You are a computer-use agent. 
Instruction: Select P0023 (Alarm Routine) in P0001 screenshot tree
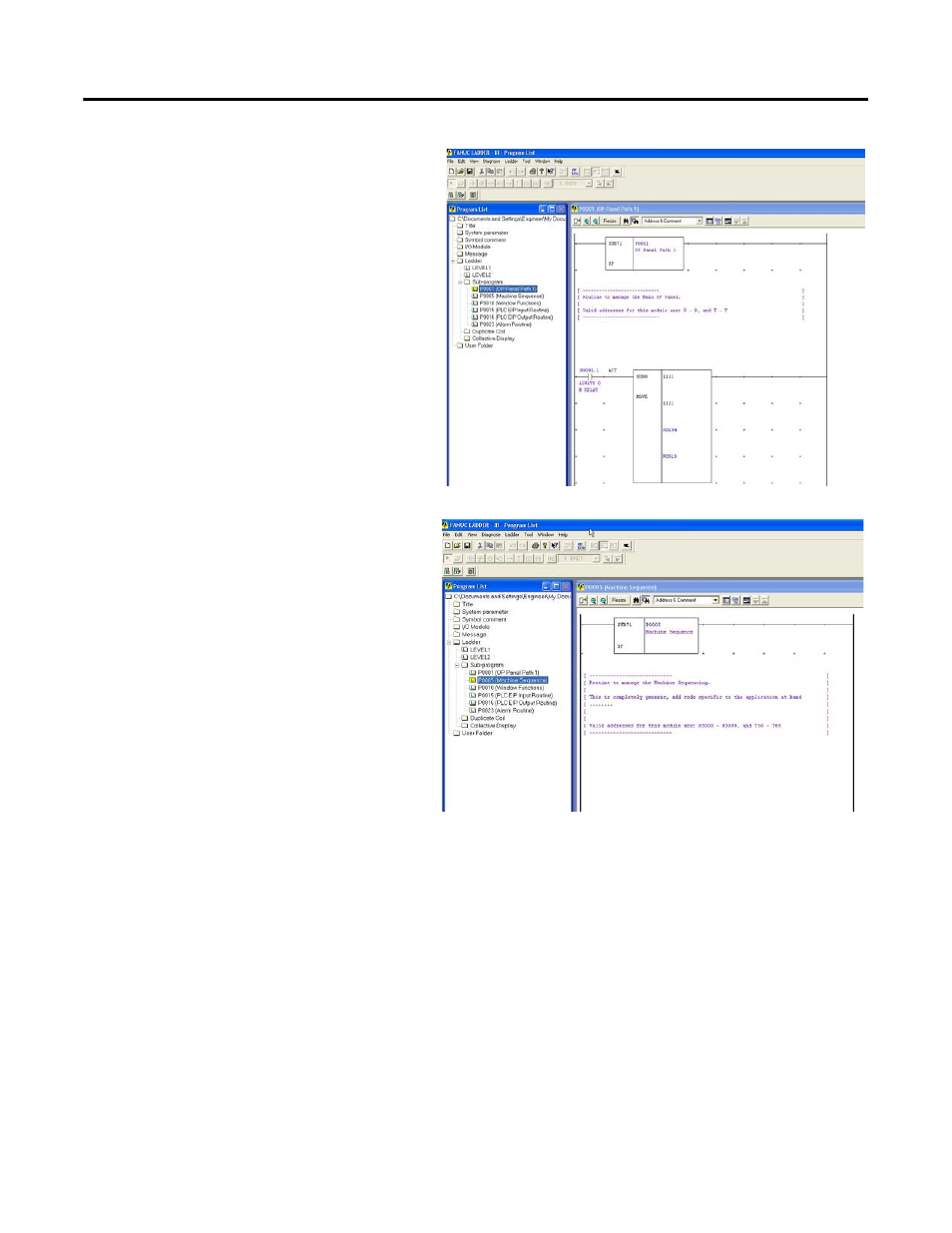pyautogui.click(x=505, y=324)
